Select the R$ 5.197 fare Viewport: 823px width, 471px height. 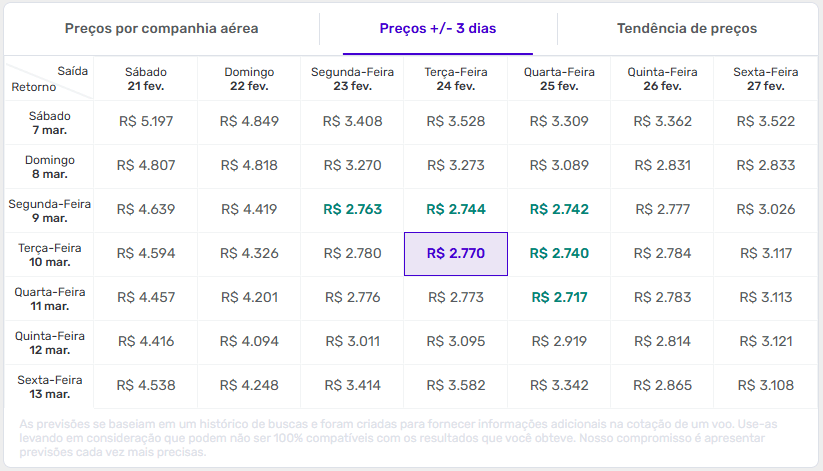pos(146,122)
